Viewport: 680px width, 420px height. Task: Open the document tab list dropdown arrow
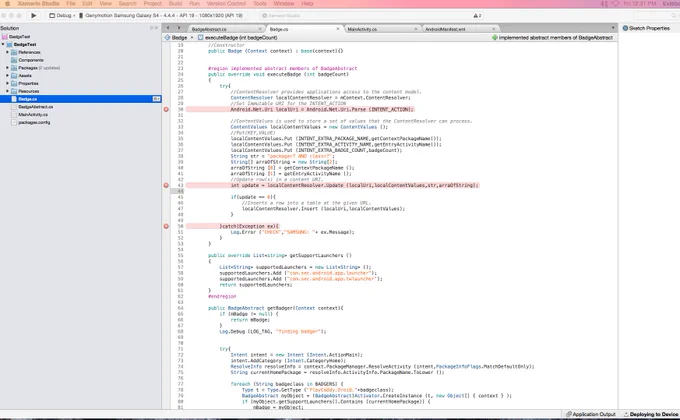[613, 28]
